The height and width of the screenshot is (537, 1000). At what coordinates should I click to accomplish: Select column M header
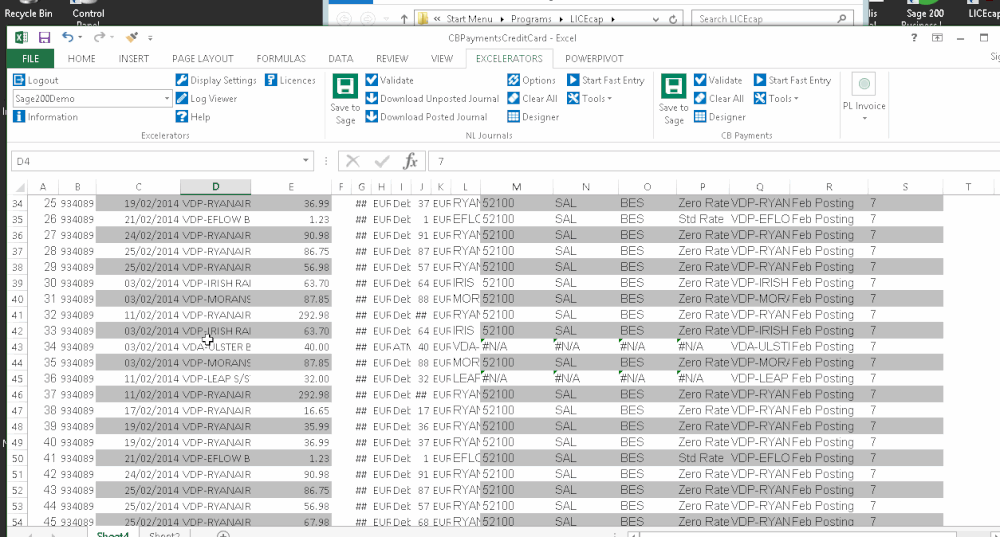coord(517,187)
